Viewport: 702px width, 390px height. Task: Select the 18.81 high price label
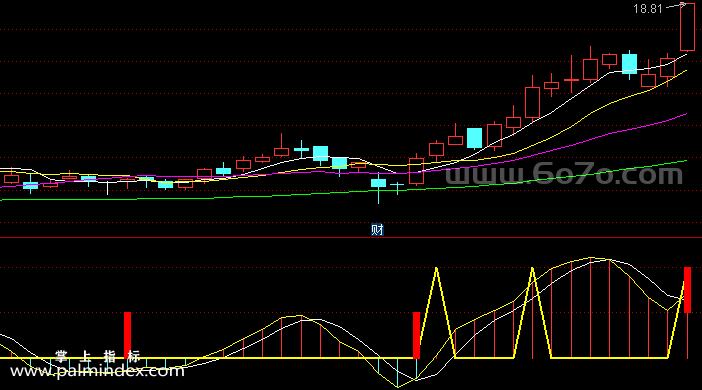pos(647,9)
